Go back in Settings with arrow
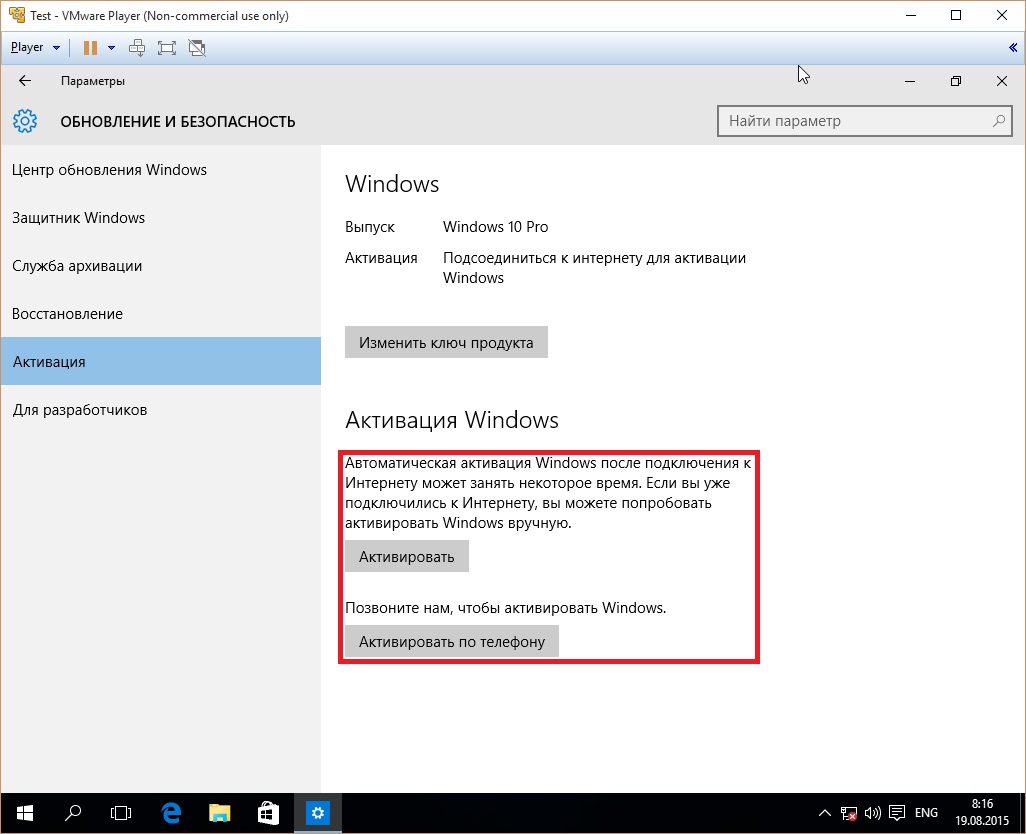 25,80
